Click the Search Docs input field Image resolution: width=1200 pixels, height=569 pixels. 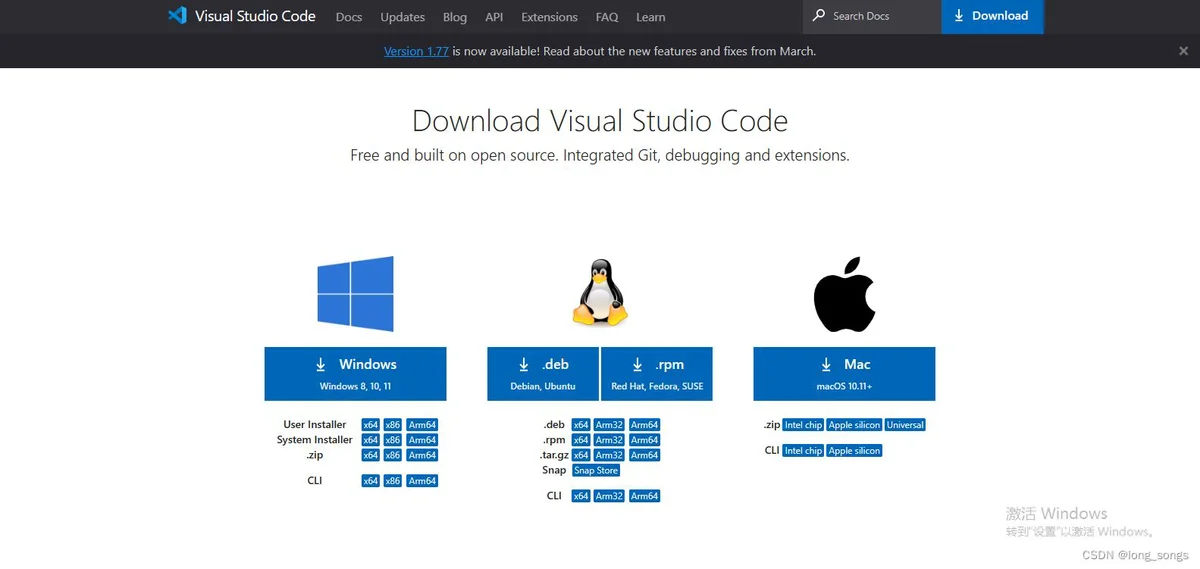click(x=872, y=16)
